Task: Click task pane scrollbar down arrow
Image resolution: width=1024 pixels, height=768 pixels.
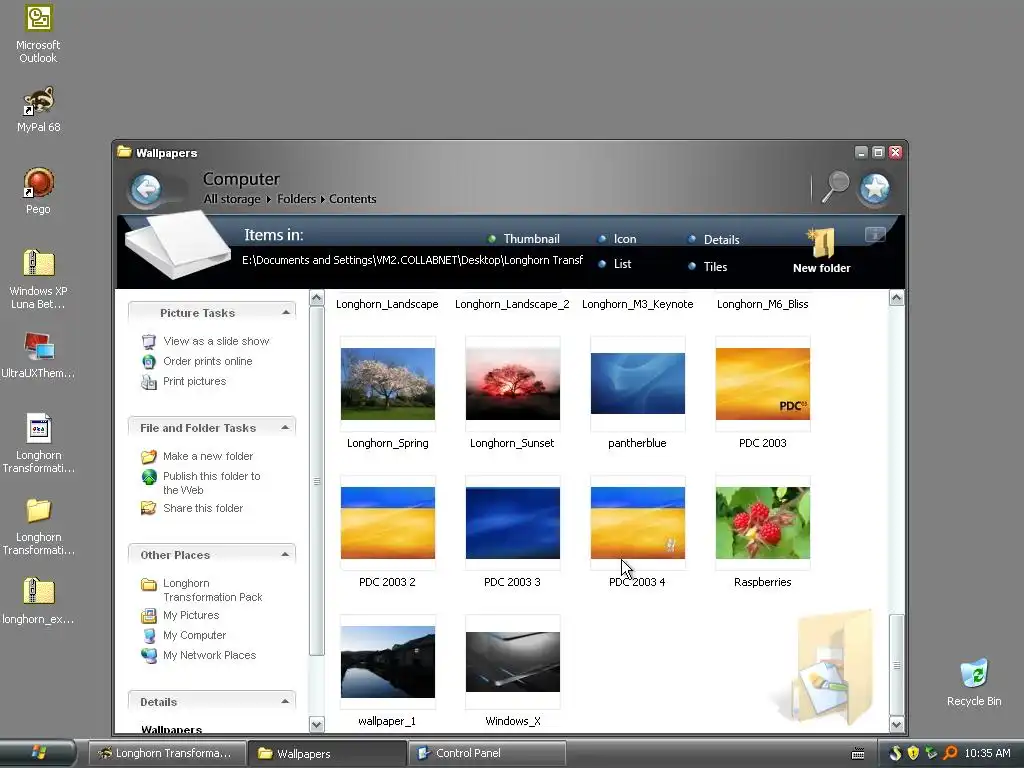Action: (x=317, y=724)
